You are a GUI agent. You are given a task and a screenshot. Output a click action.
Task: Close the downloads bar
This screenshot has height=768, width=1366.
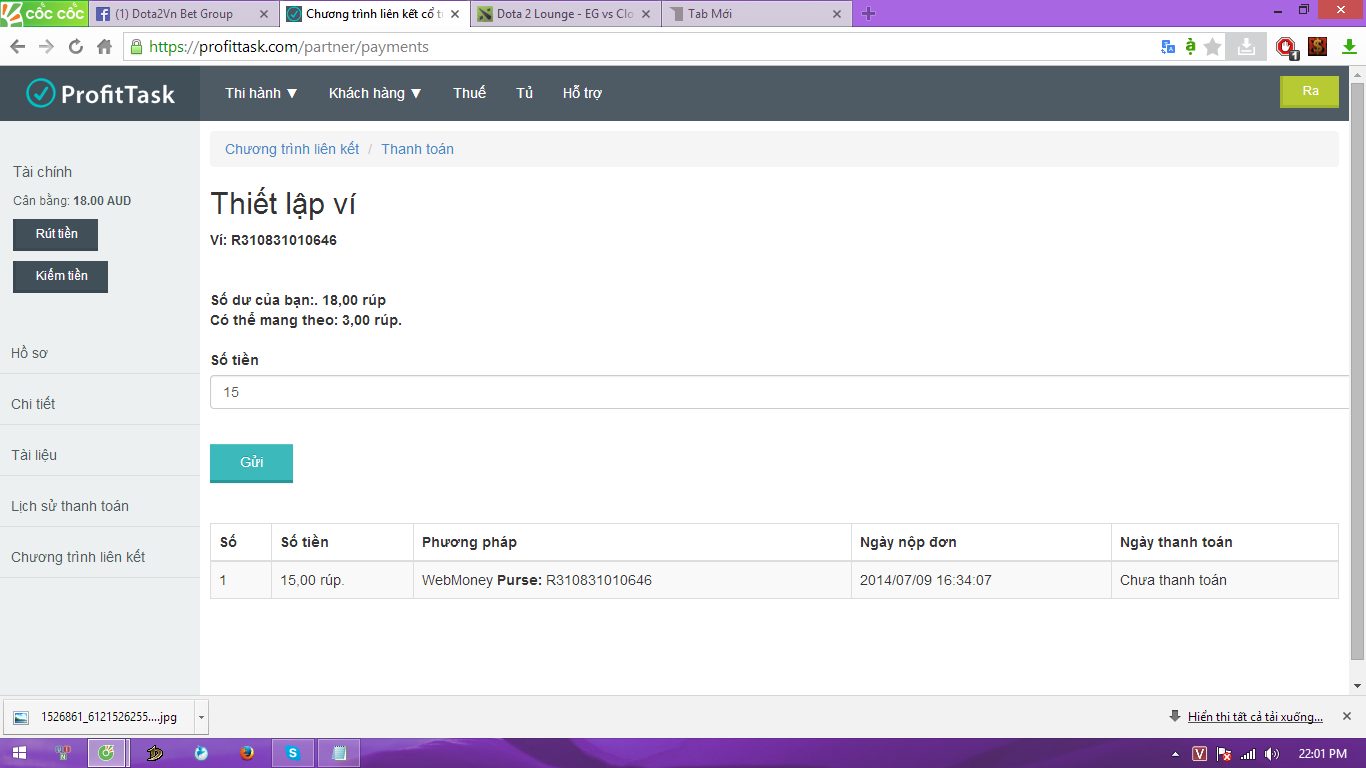pos(1347,716)
